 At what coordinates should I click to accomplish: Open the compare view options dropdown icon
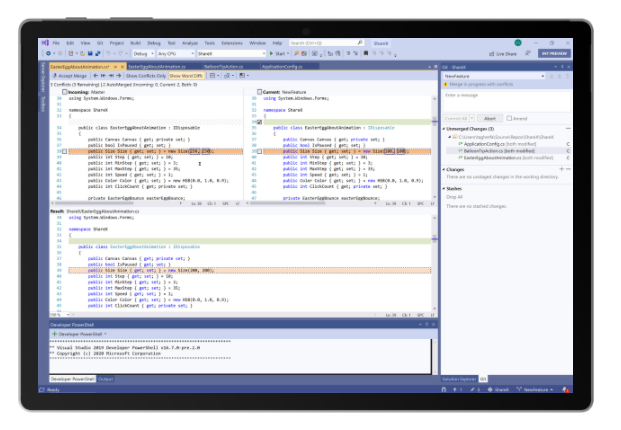pos(229,76)
